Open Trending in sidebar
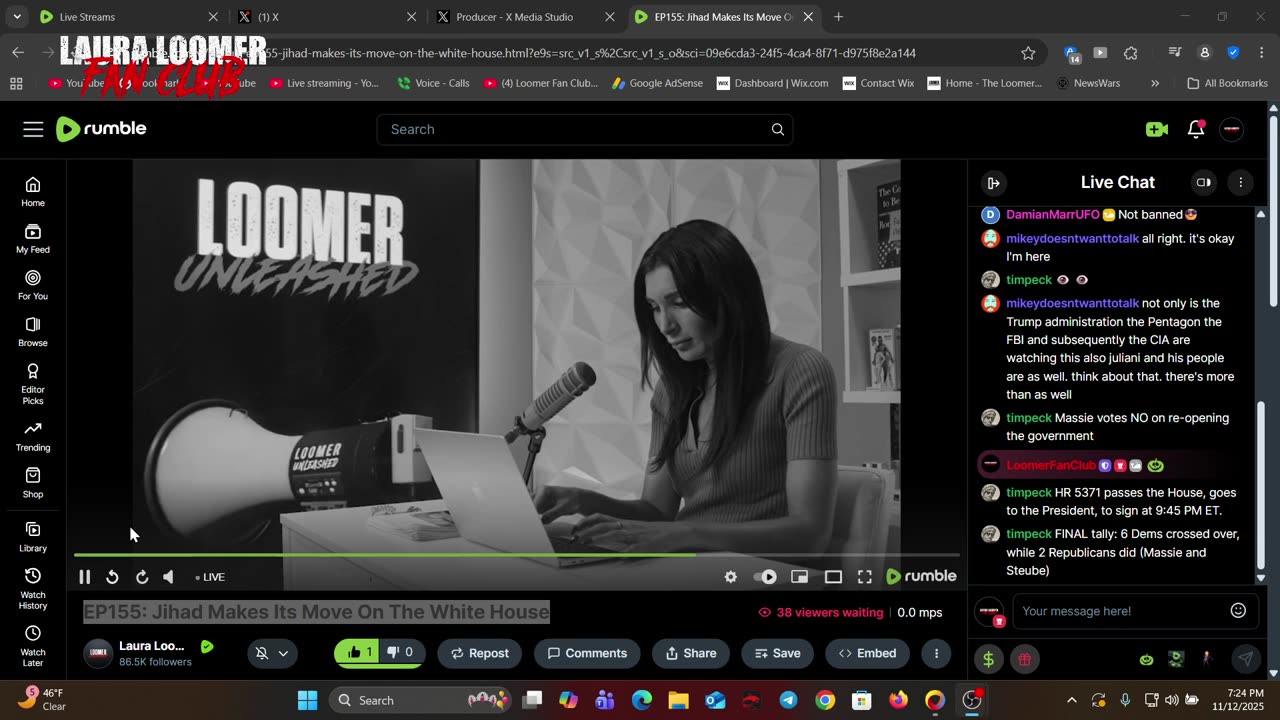 pos(33,436)
